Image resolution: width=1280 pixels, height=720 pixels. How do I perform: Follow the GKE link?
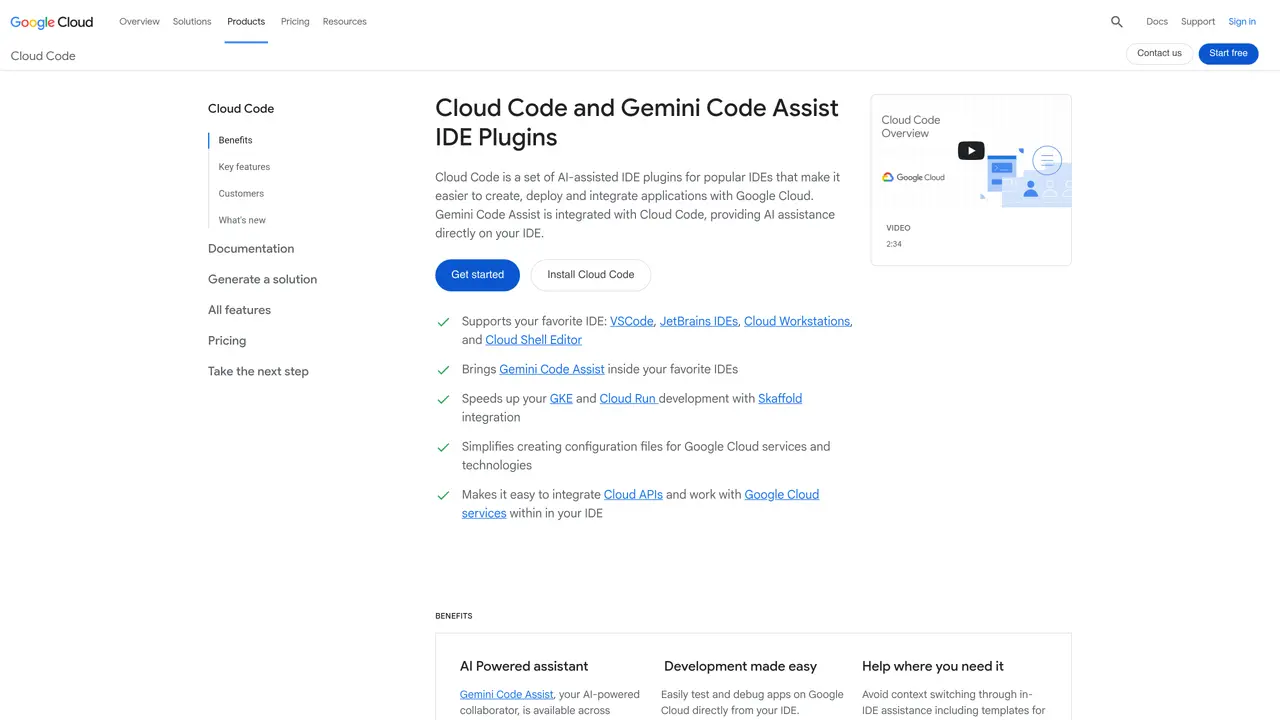[561, 398]
